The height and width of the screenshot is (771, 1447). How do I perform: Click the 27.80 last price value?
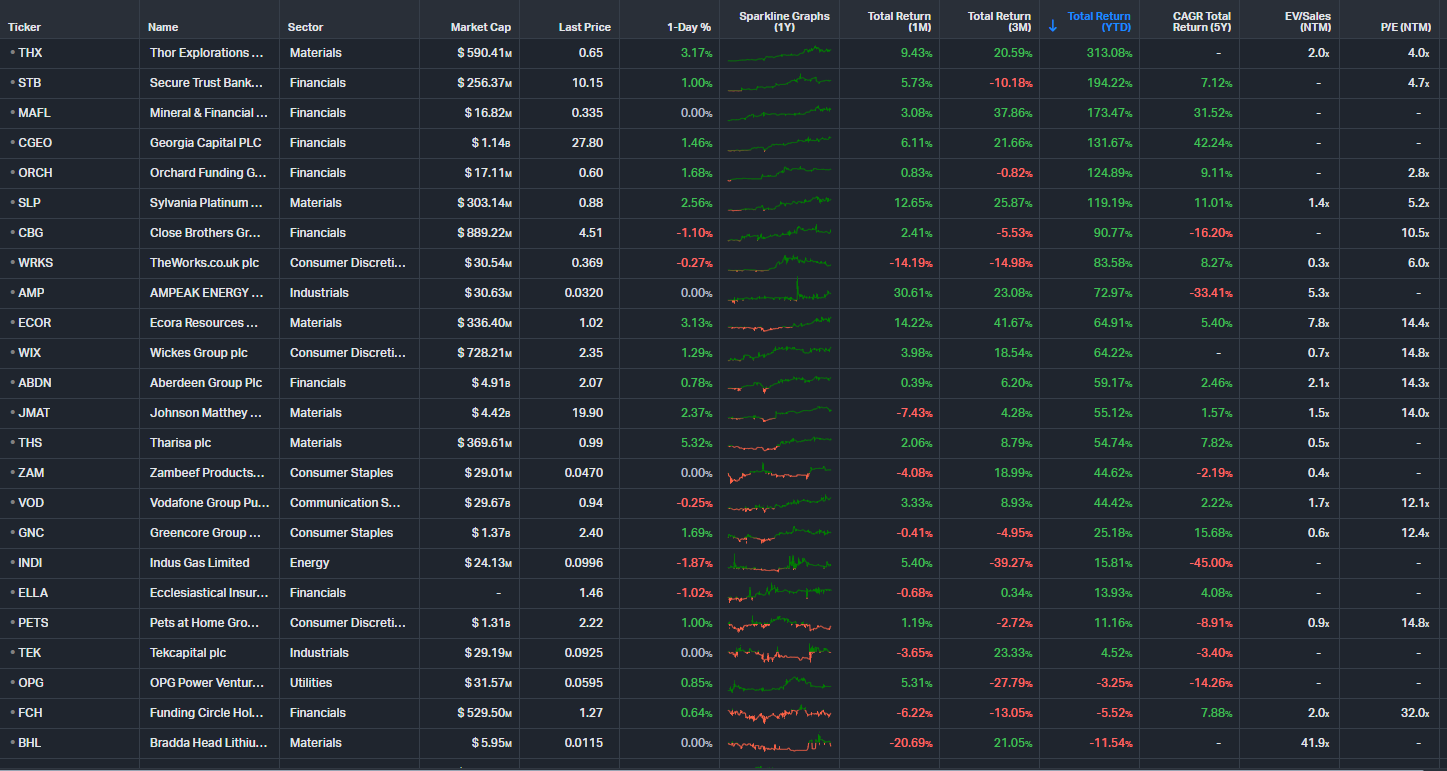coord(587,143)
